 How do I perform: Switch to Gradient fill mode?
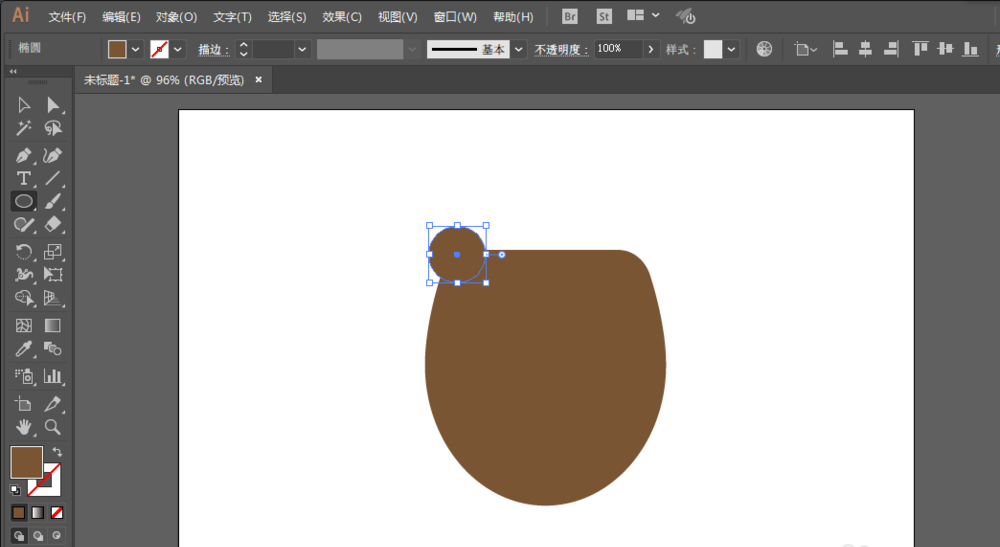click(x=38, y=513)
